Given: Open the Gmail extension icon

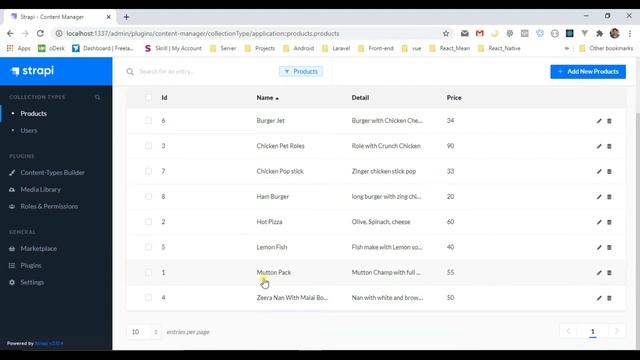Looking at the screenshot, I should point(480,33).
